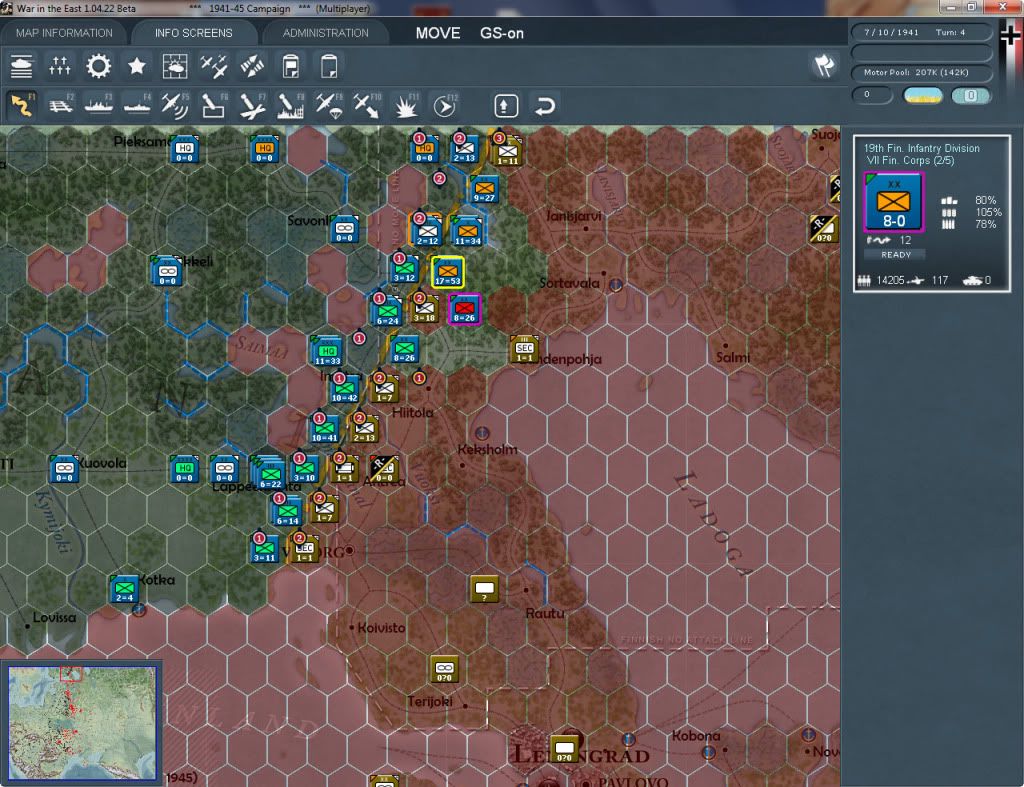Image resolution: width=1024 pixels, height=787 pixels.
Task: Select the F9 air transport parachute mode
Action: click(329, 105)
